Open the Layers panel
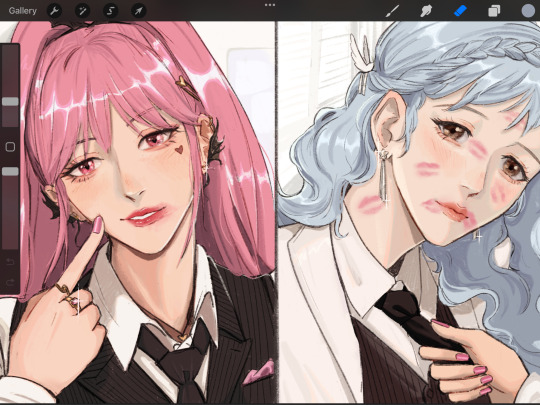The image size is (540, 405). (x=494, y=11)
